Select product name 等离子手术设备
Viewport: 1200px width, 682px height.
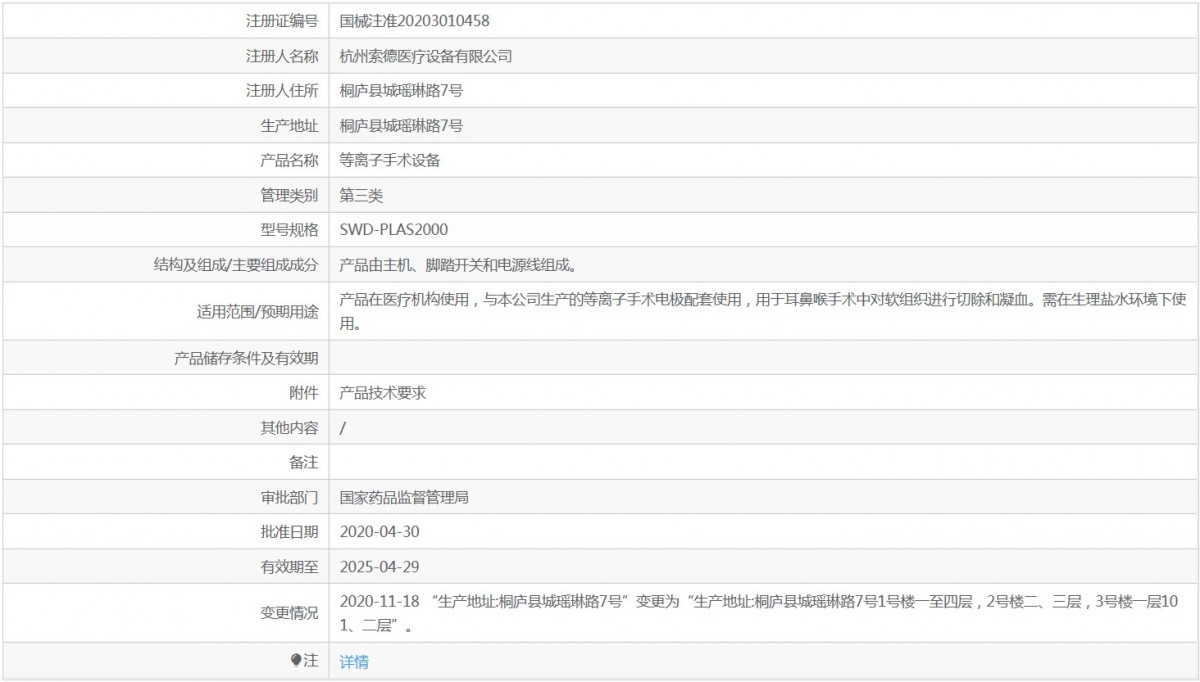coord(390,161)
